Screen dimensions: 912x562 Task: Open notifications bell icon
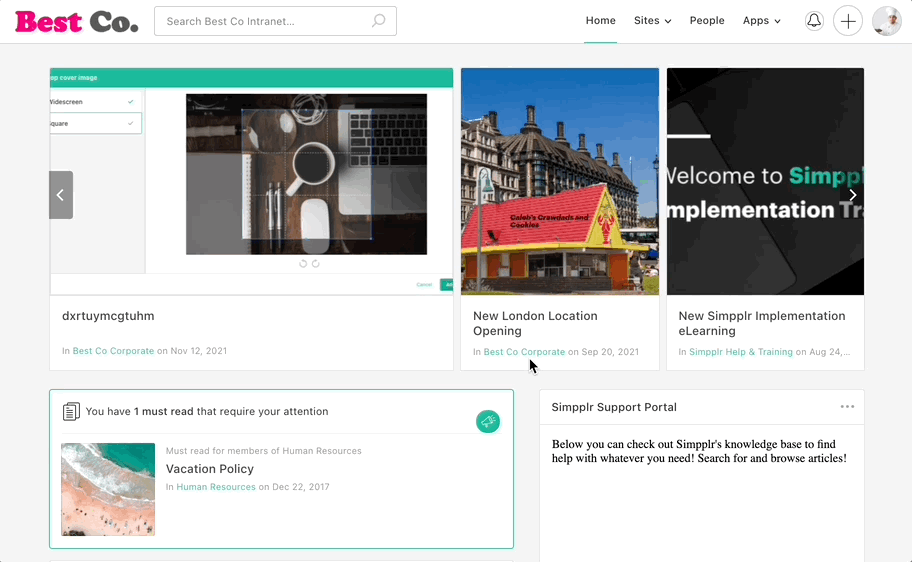[x=814, y=21]
